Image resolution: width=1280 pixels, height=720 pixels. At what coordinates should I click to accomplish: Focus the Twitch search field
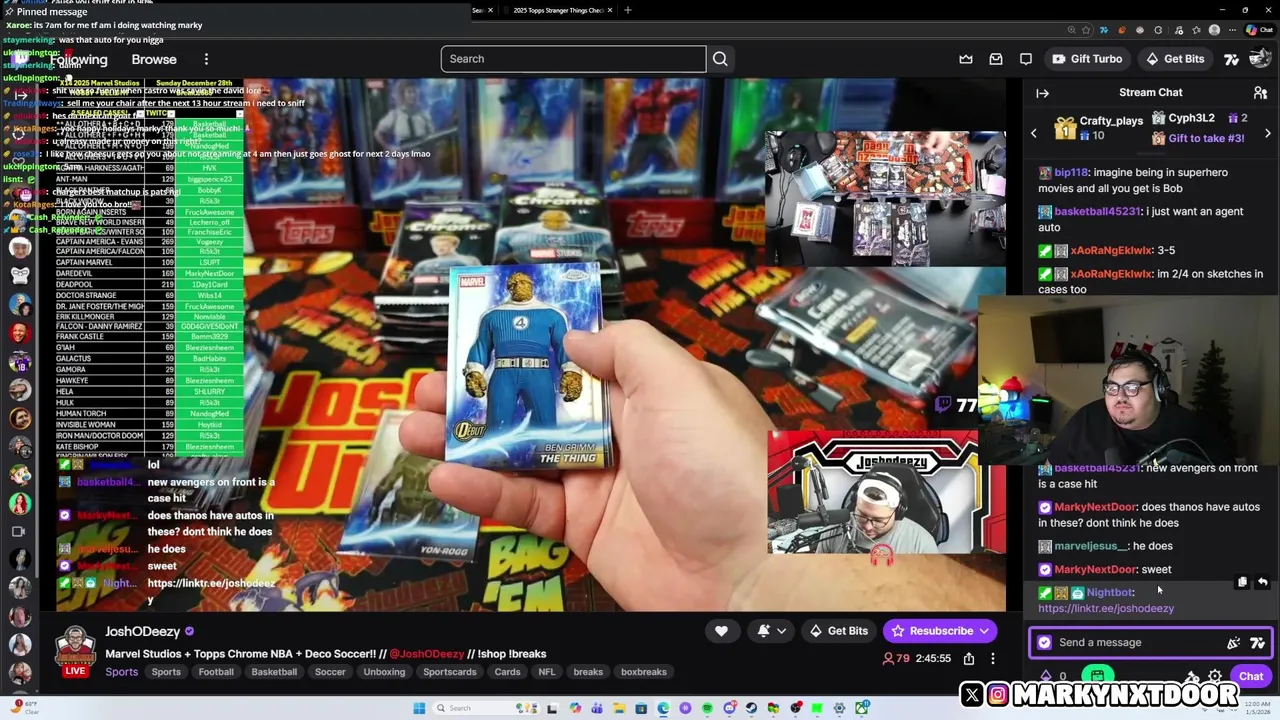573,59
